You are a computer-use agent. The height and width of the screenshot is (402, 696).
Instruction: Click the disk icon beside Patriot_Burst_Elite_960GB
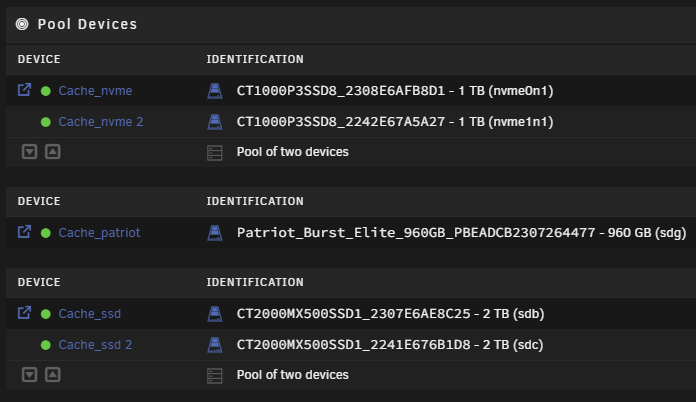(215, 233)
